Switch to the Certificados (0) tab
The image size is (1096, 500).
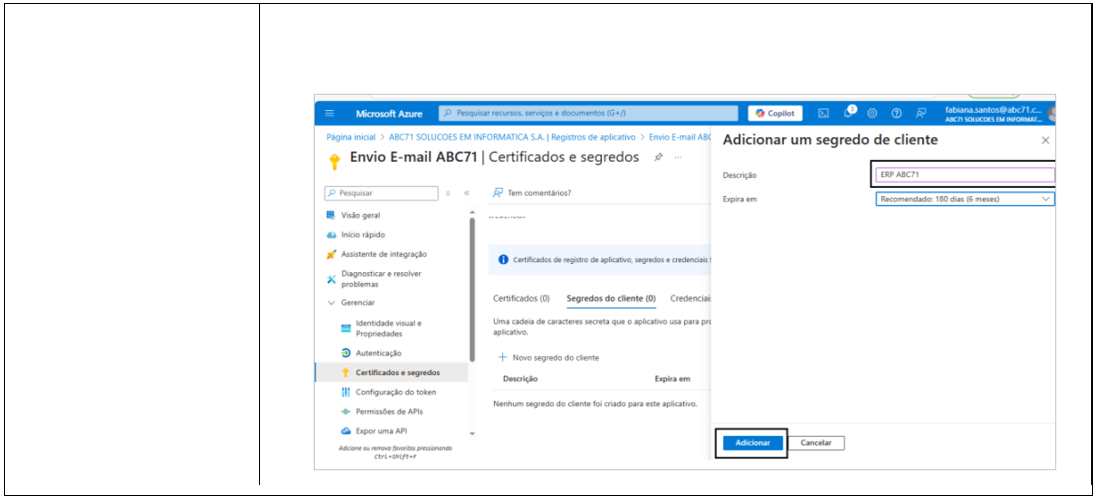click(521, 298)
